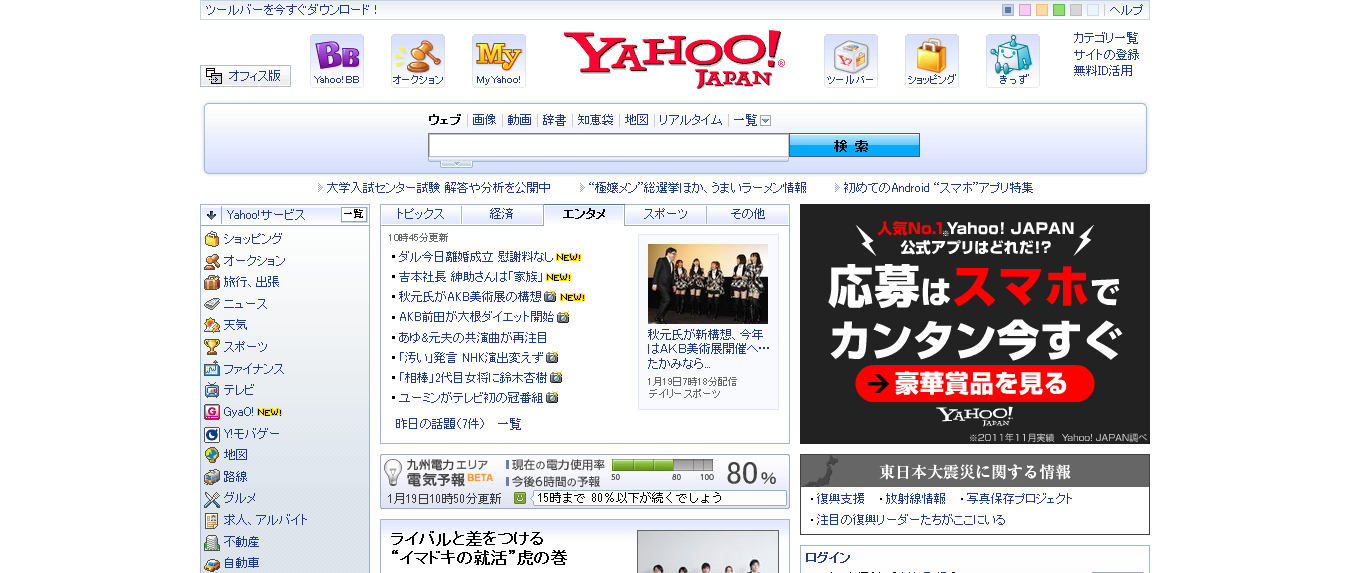This screenshot has width=1349, height=573.
Task: Open the サイトの登録 link
Action: point(1106,54)
